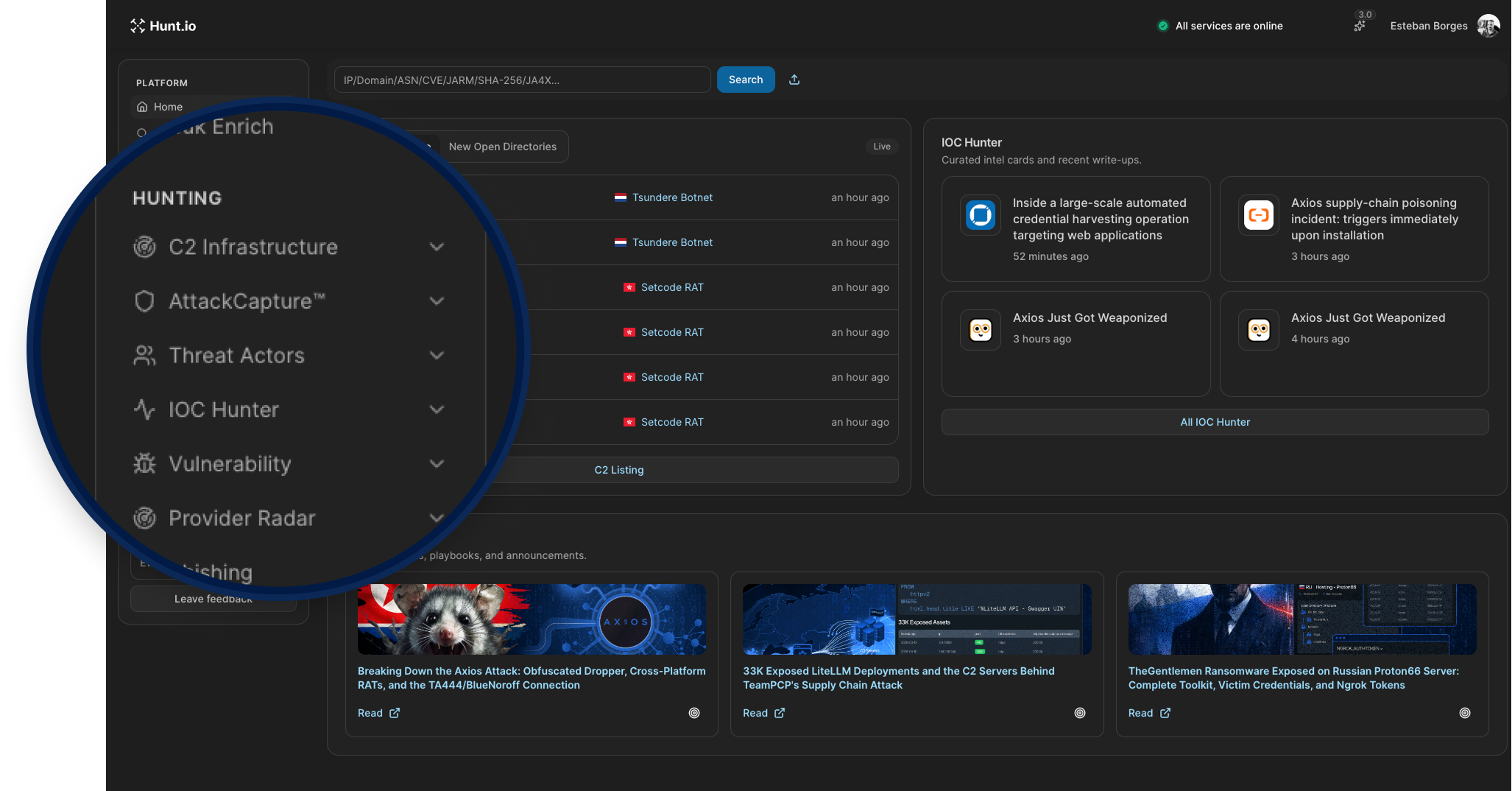Click the Vulnerability bug icon
Viewport: 1512px width, 791px height.
[144, 464]
